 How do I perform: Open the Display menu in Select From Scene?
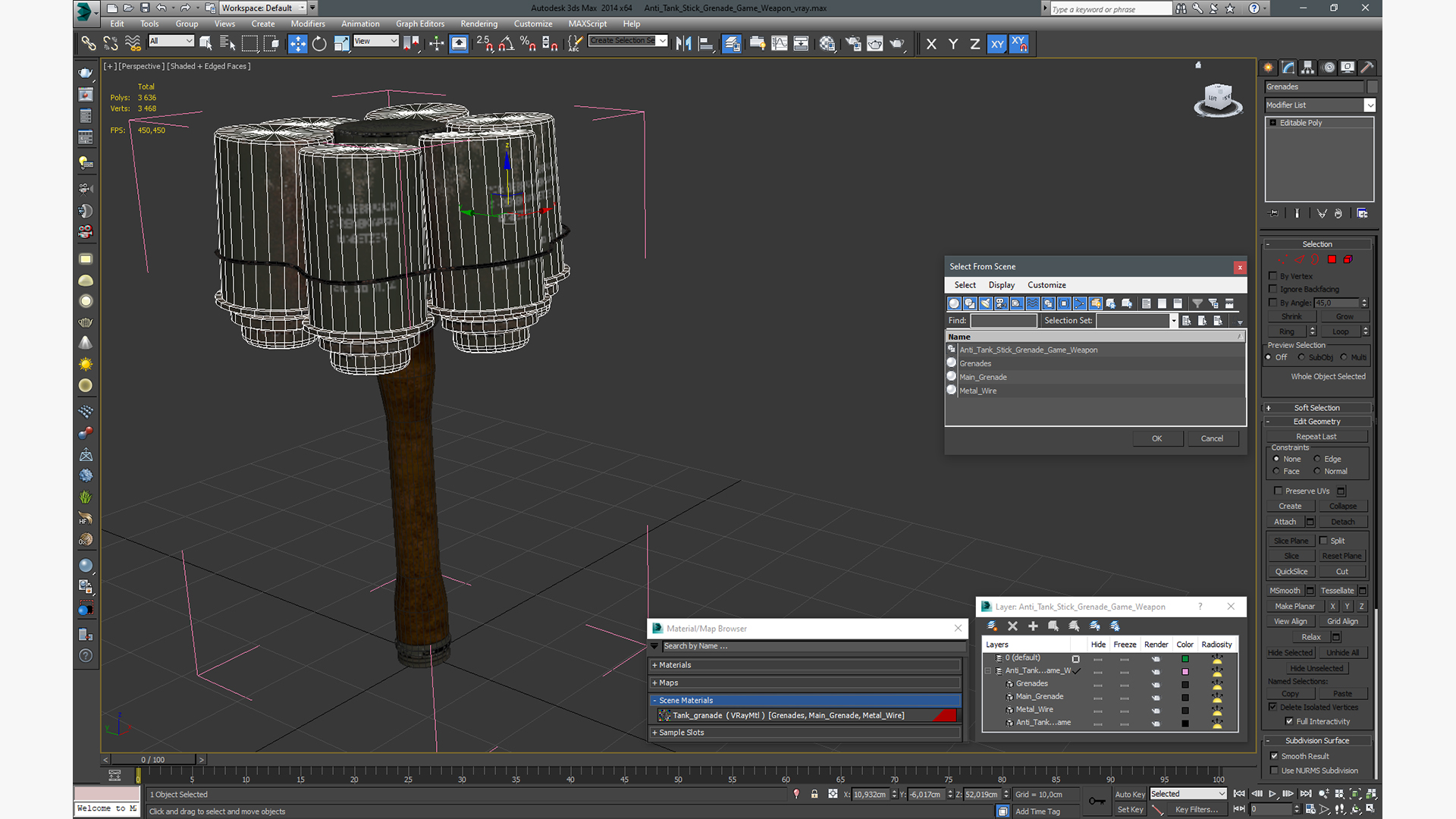coord(1001,285)
